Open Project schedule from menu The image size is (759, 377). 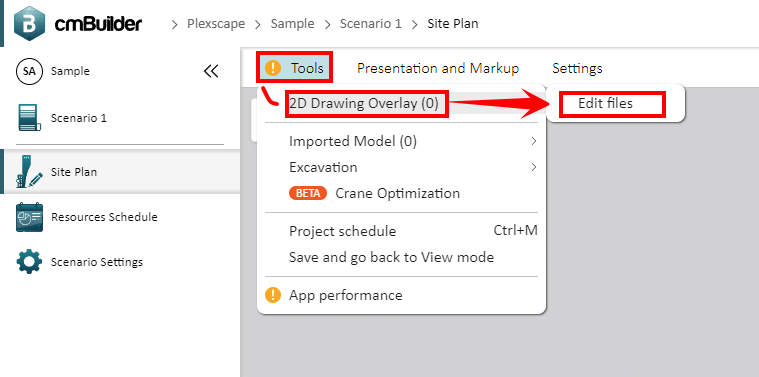pos(342,231)
